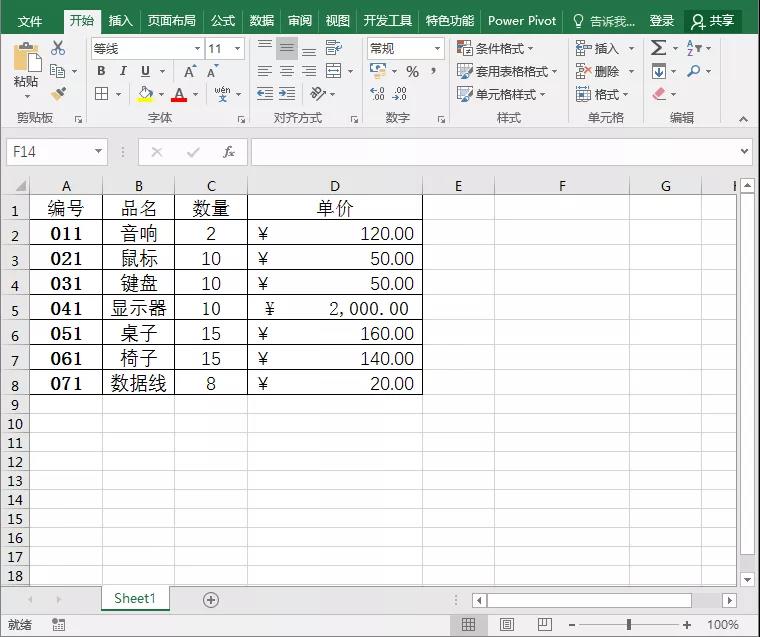This screenshot has width=760, height=637.
Task: Click the formula bar input field
Action: pyautogui.click(x=494, y=152)
